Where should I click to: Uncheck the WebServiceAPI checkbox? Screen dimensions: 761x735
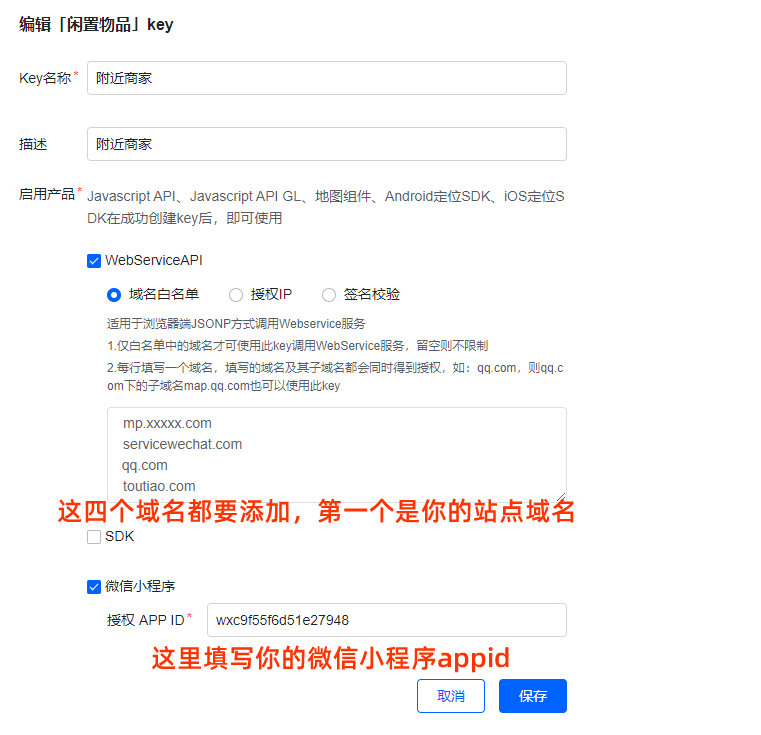94,261
